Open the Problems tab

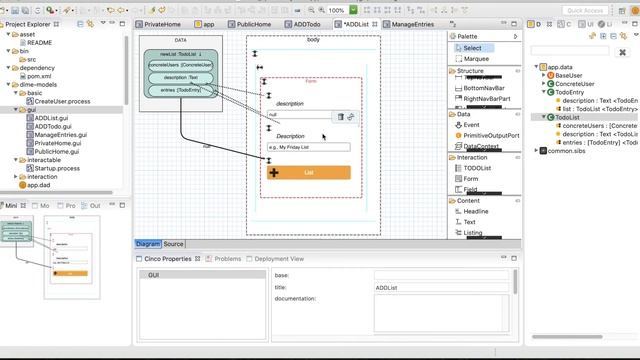click(x=223, y=259)
